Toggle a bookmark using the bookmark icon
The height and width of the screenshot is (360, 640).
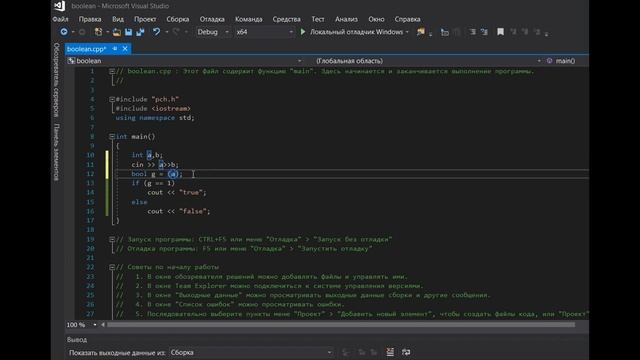500,32
